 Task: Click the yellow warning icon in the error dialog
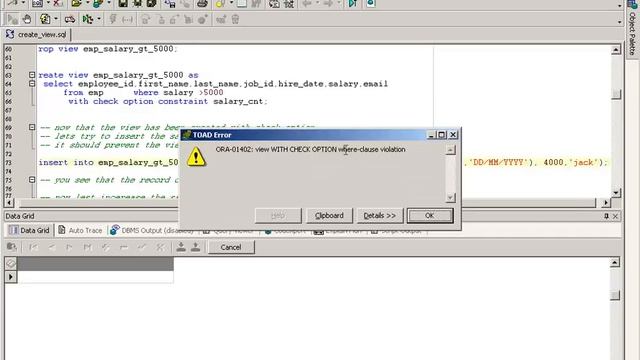pos(196,157)
